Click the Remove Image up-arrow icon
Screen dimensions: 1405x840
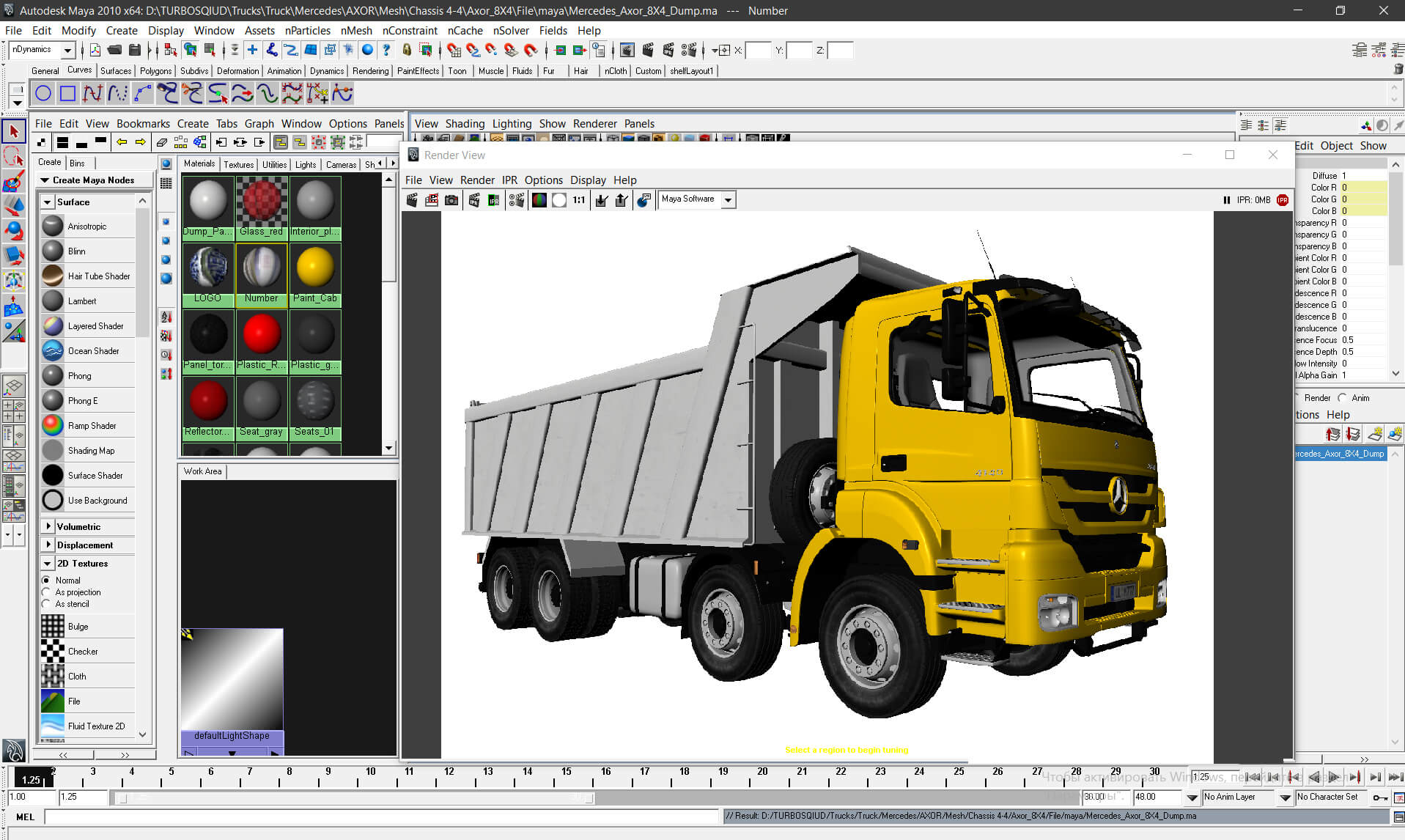point(622,199)
